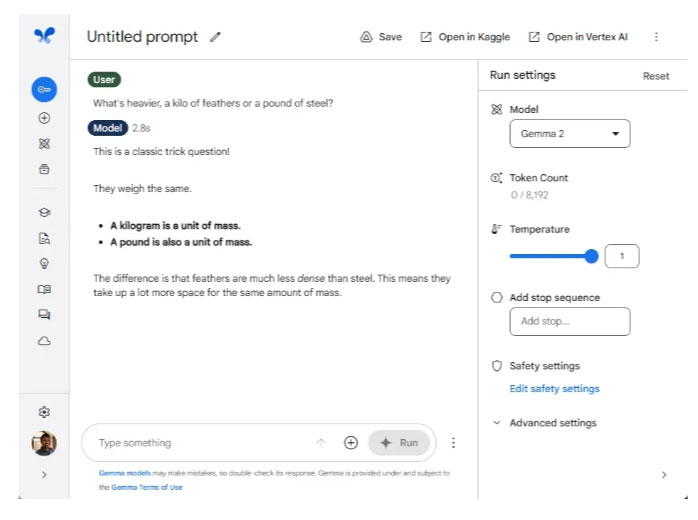Click the pencil icon to rename prompt
The height and width of the screenshot is (520, 698).
point(216,37)
